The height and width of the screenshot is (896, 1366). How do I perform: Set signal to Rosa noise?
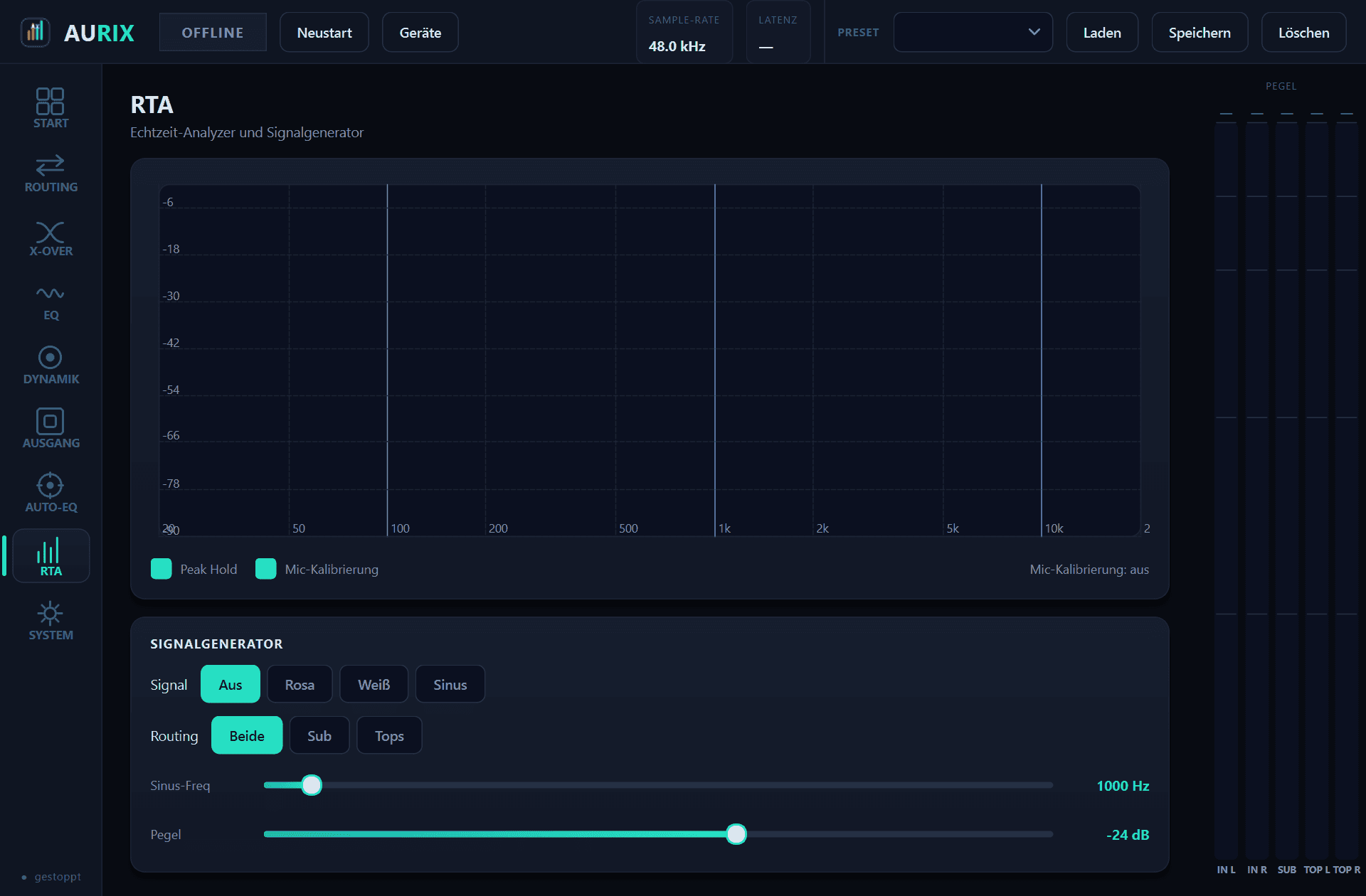[300, 684]
